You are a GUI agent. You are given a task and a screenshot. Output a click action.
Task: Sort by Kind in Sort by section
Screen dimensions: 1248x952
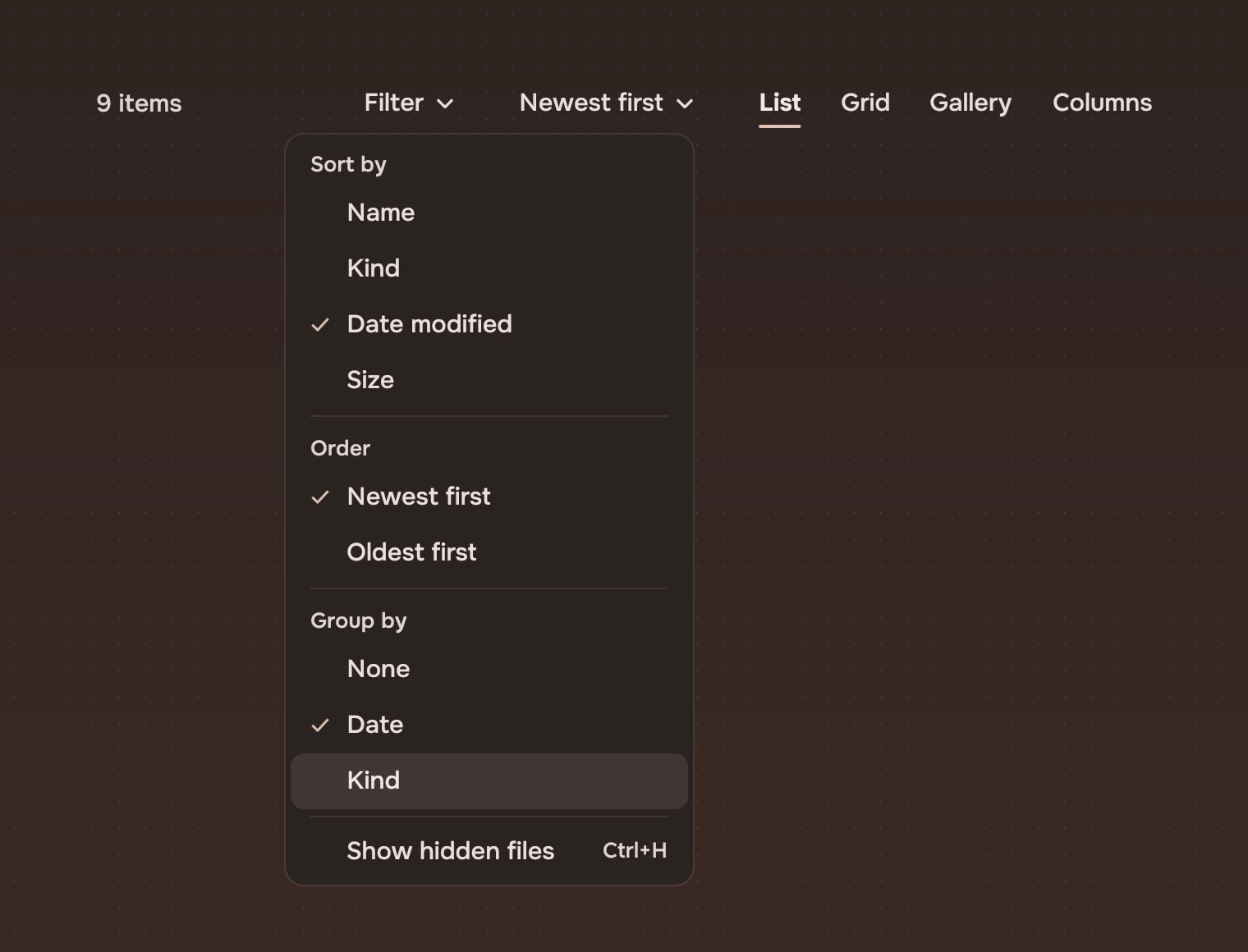coord(489,268)
